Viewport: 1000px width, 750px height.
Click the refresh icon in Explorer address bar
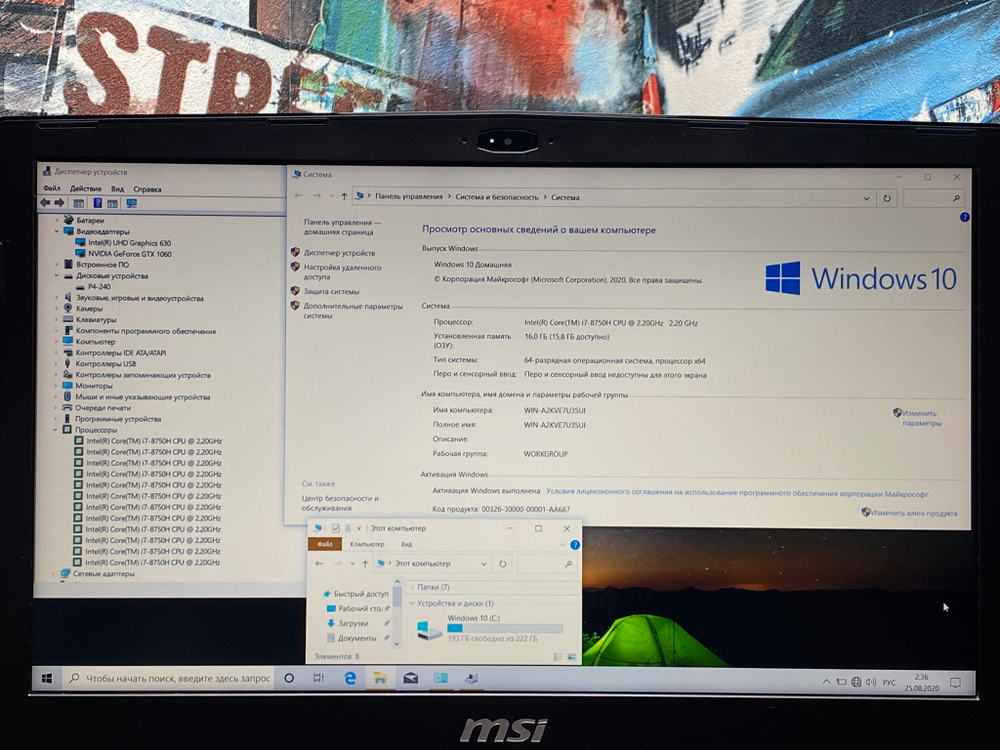coord(502,564)
